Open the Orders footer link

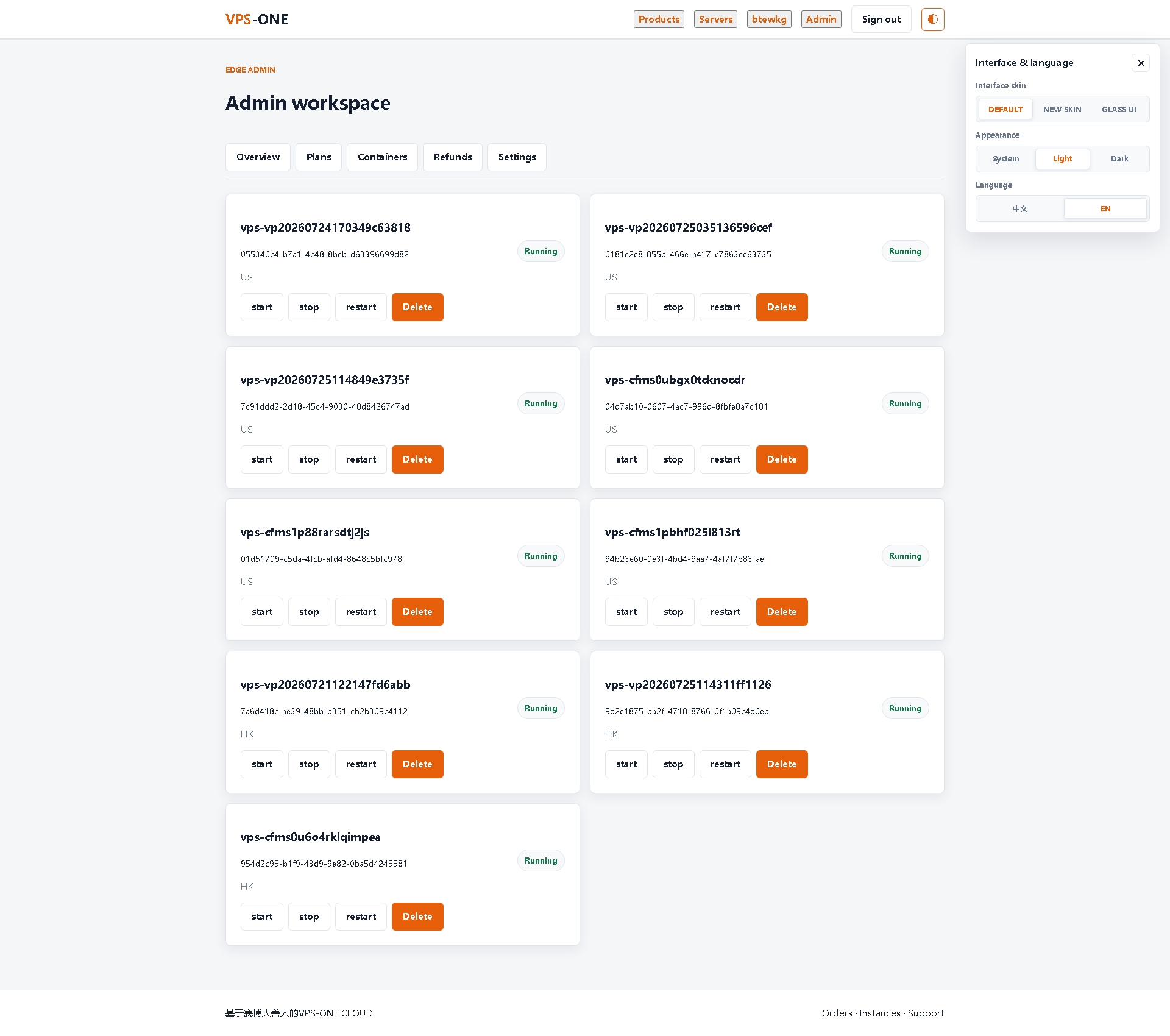[837, 1013]
